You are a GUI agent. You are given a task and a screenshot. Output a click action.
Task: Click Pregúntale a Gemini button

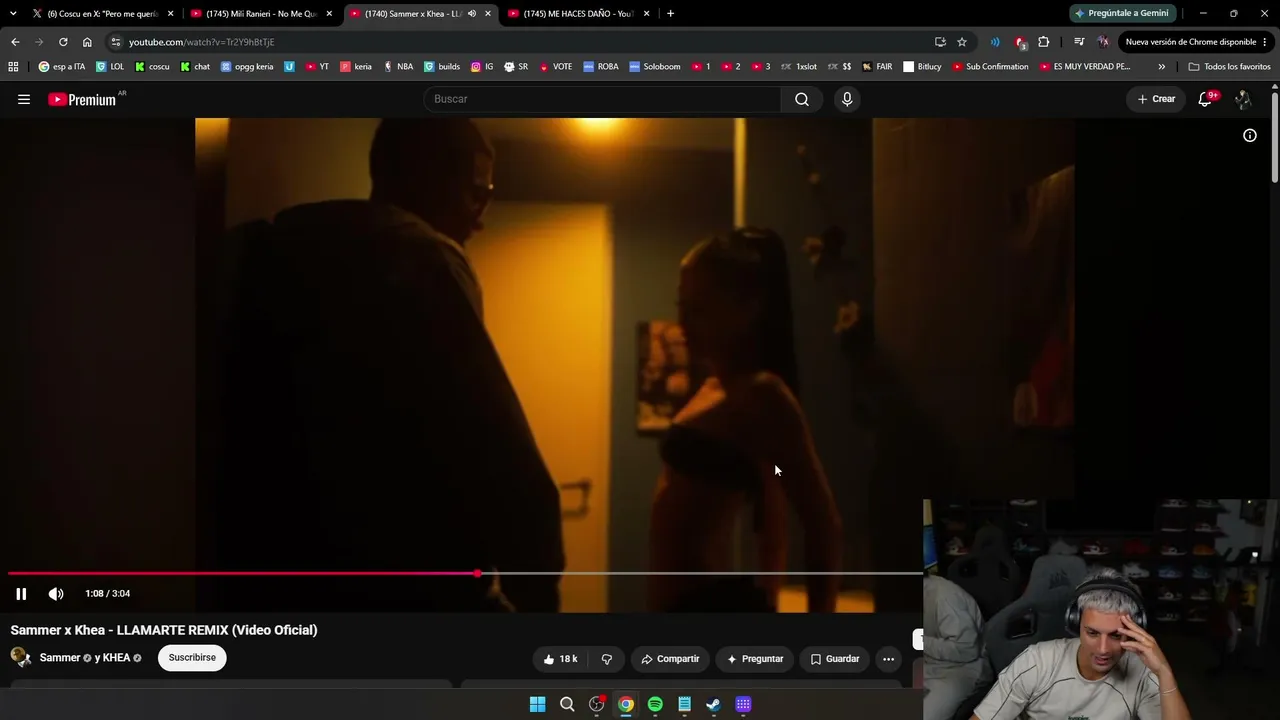1122,14
